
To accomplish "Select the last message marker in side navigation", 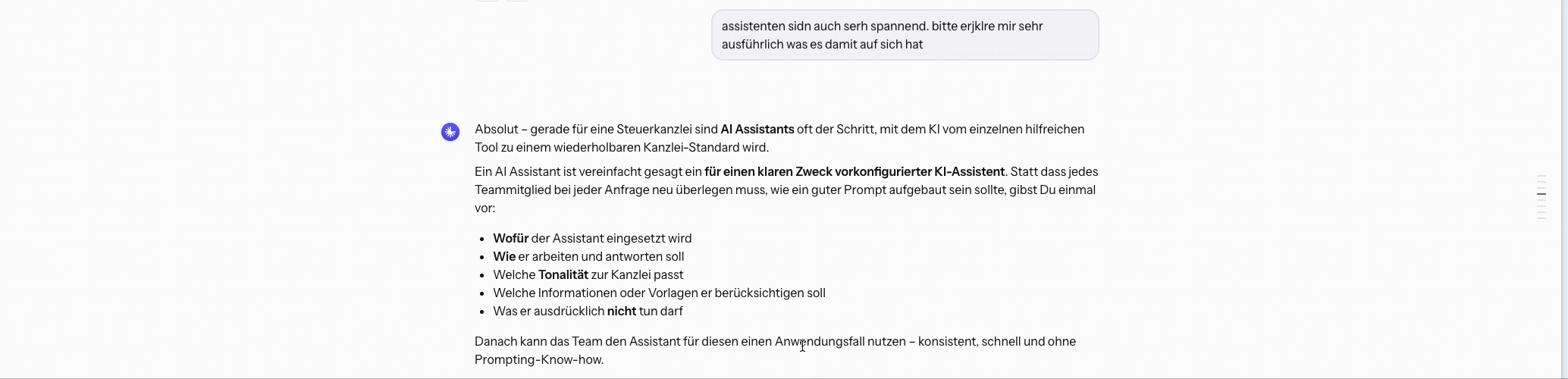I will pos(1541,218).
